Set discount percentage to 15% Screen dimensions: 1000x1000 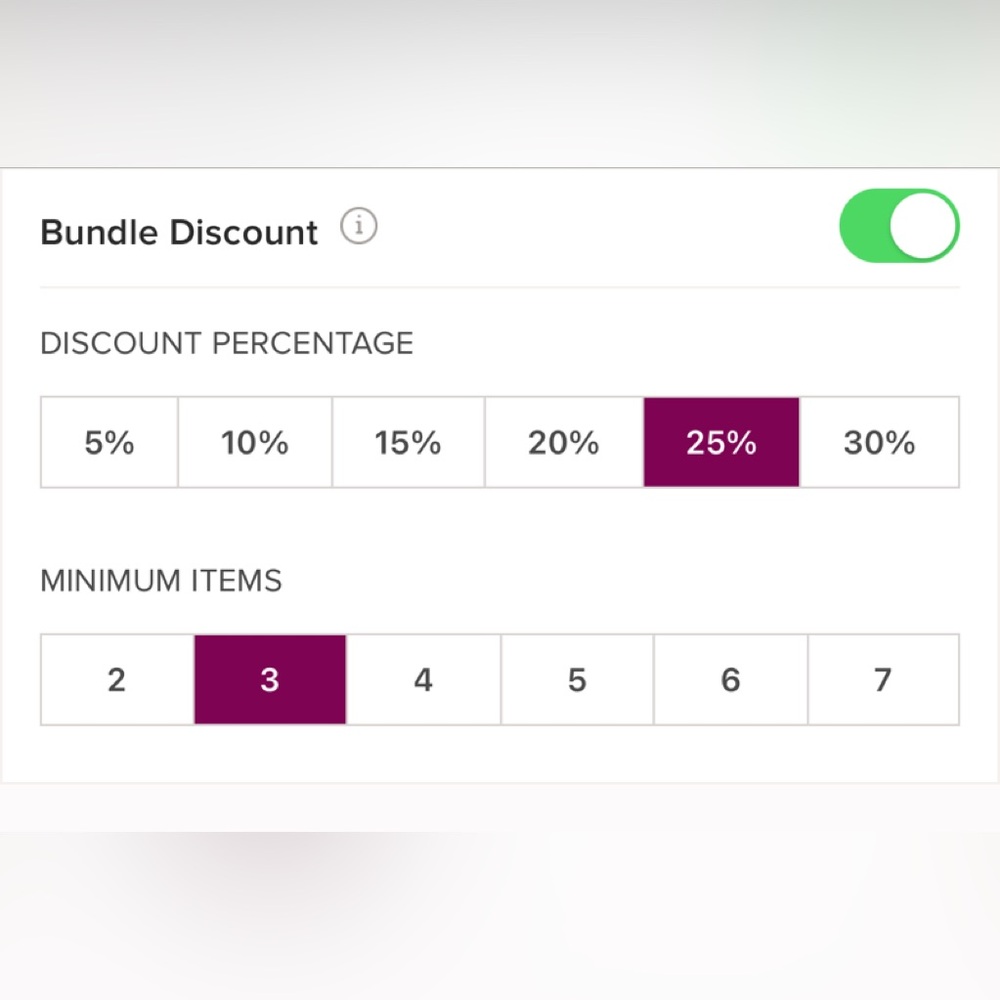click(x=408, y=442)
